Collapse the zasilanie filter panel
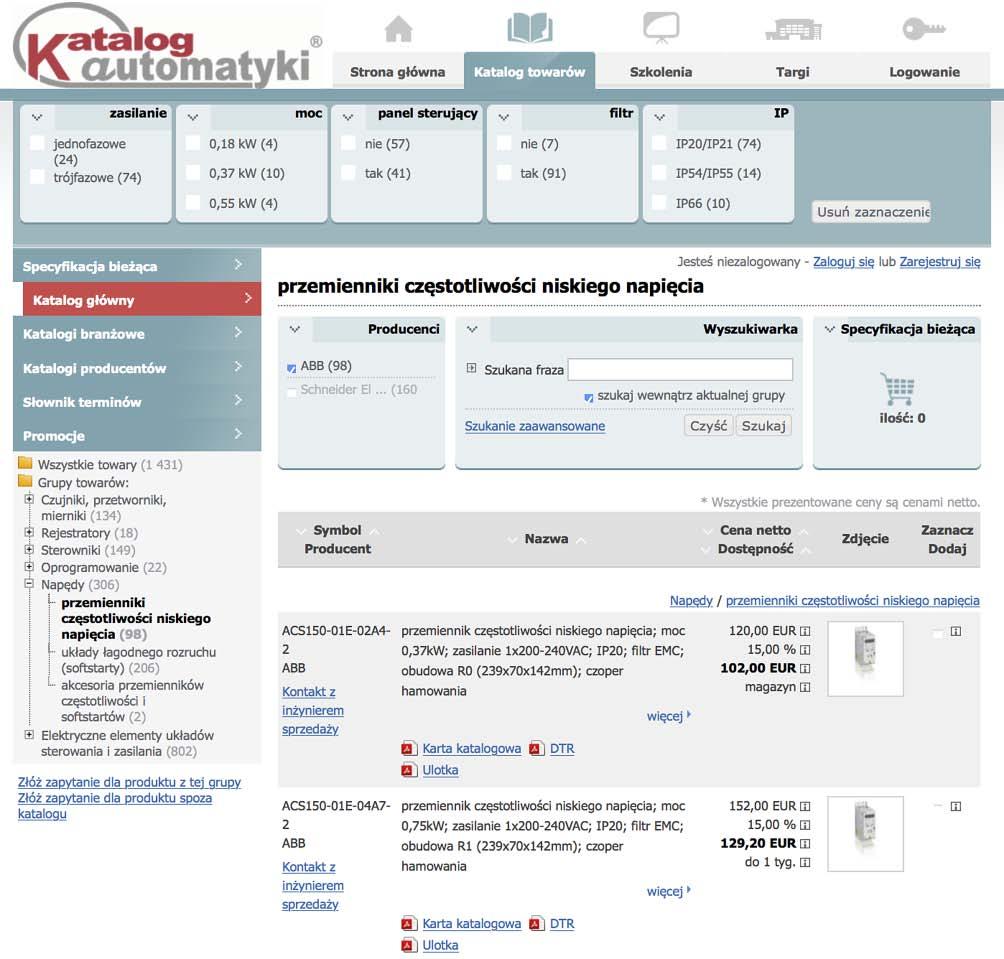Screen dimensions: 1004x959 pos(37,118)
